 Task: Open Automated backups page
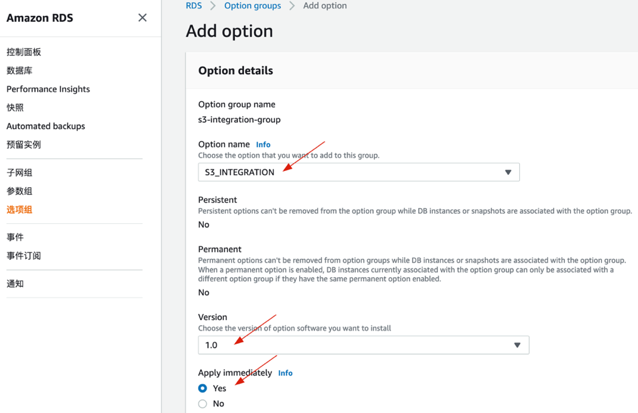pyautogui.click(x=46, y=126)
